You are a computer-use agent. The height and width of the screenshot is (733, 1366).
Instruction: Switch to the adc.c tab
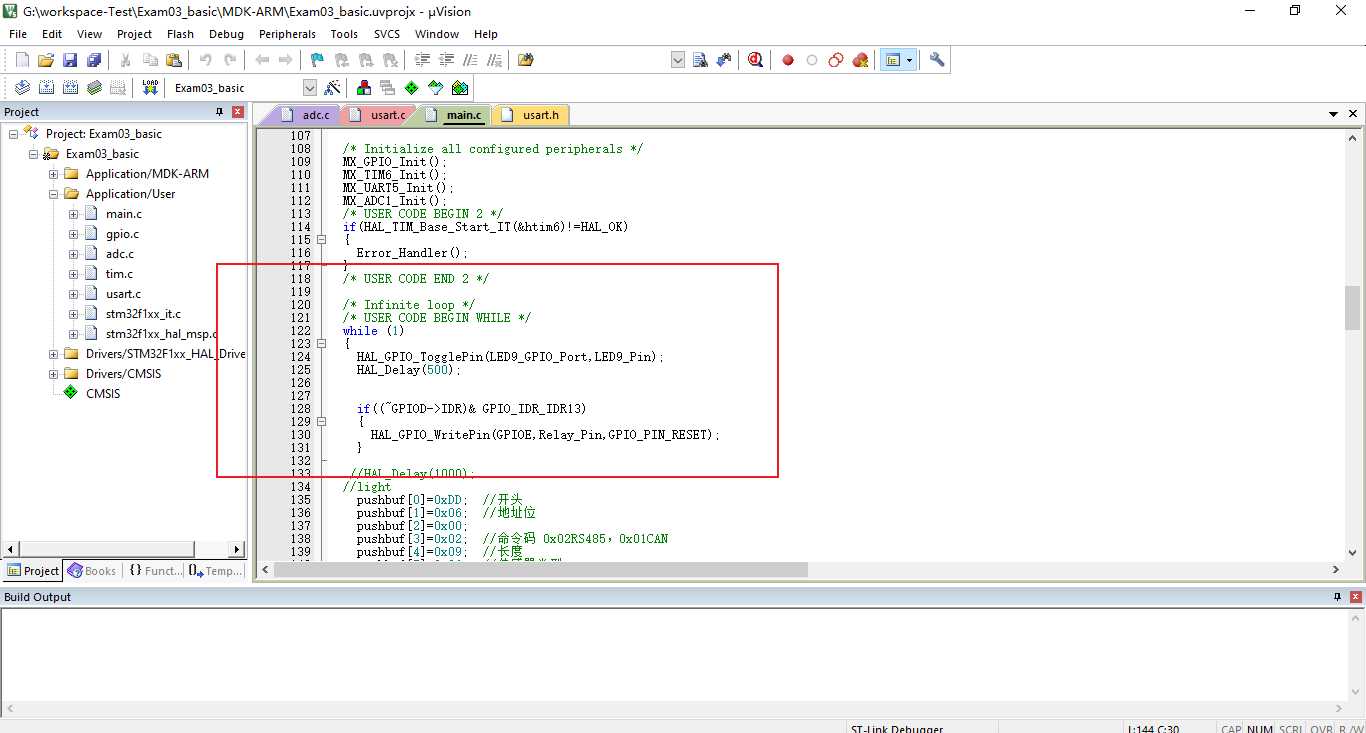click(306, 115)
